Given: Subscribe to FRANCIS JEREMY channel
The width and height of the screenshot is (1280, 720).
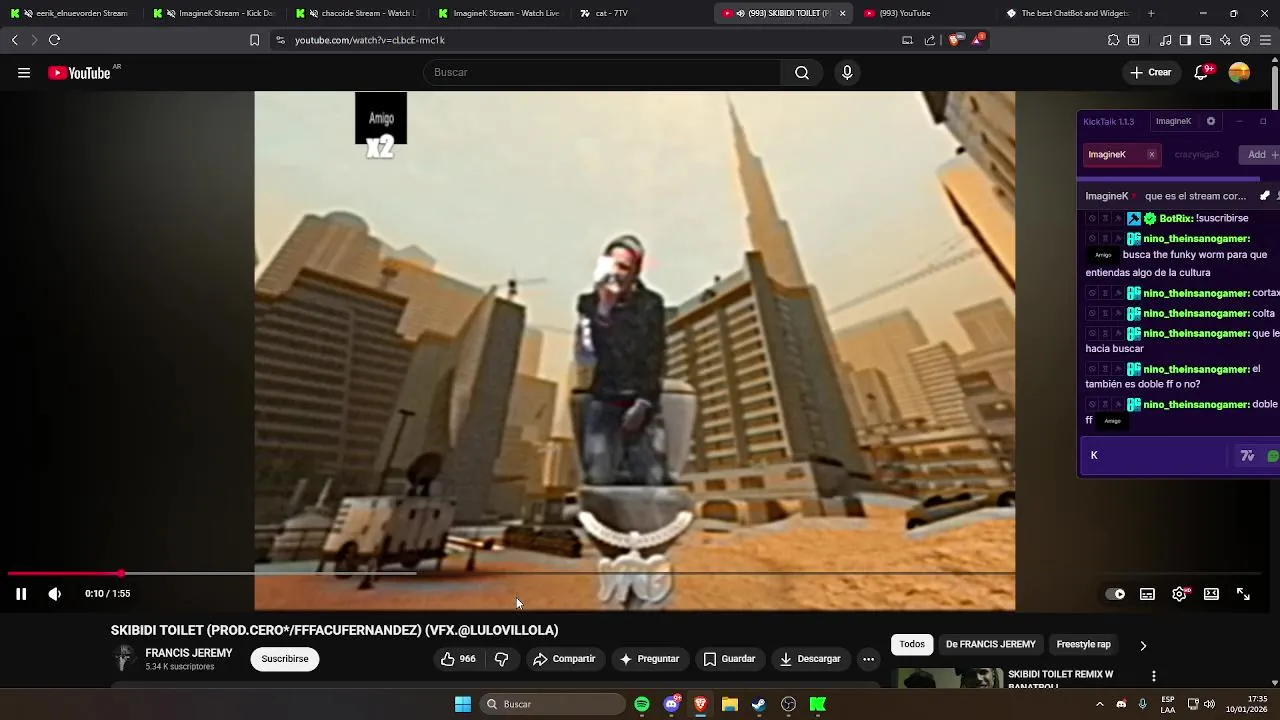Looking at the screenshot, I should coord(285,659).
